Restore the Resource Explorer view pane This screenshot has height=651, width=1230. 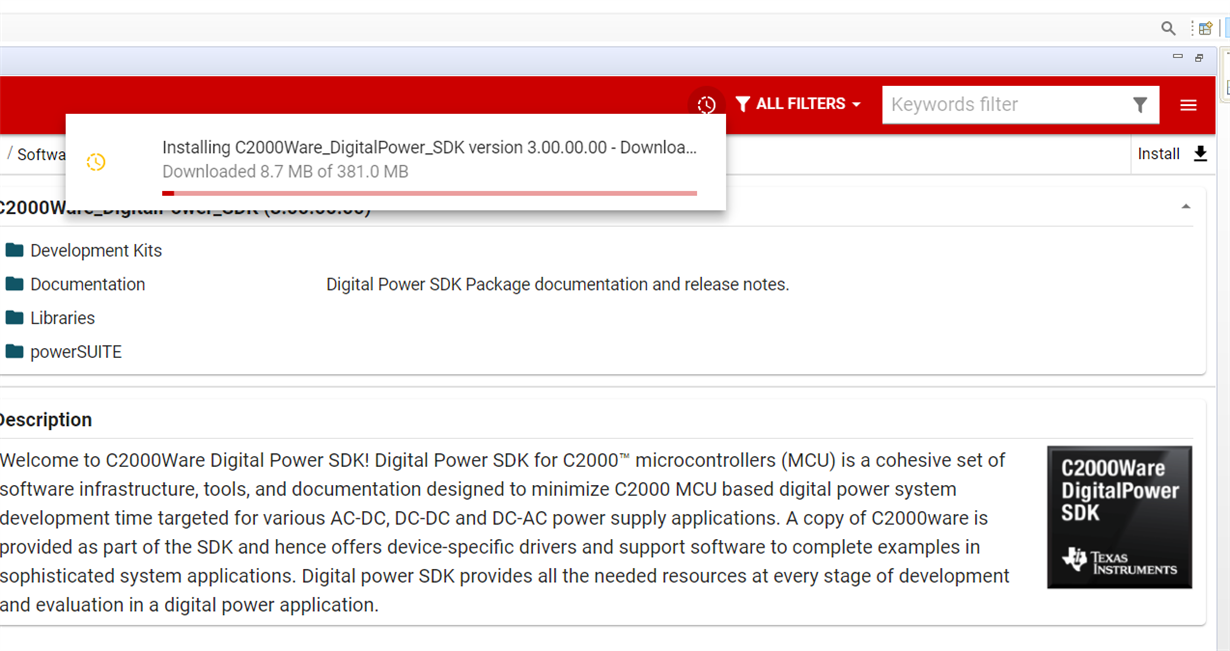[x=1199, y=58]
